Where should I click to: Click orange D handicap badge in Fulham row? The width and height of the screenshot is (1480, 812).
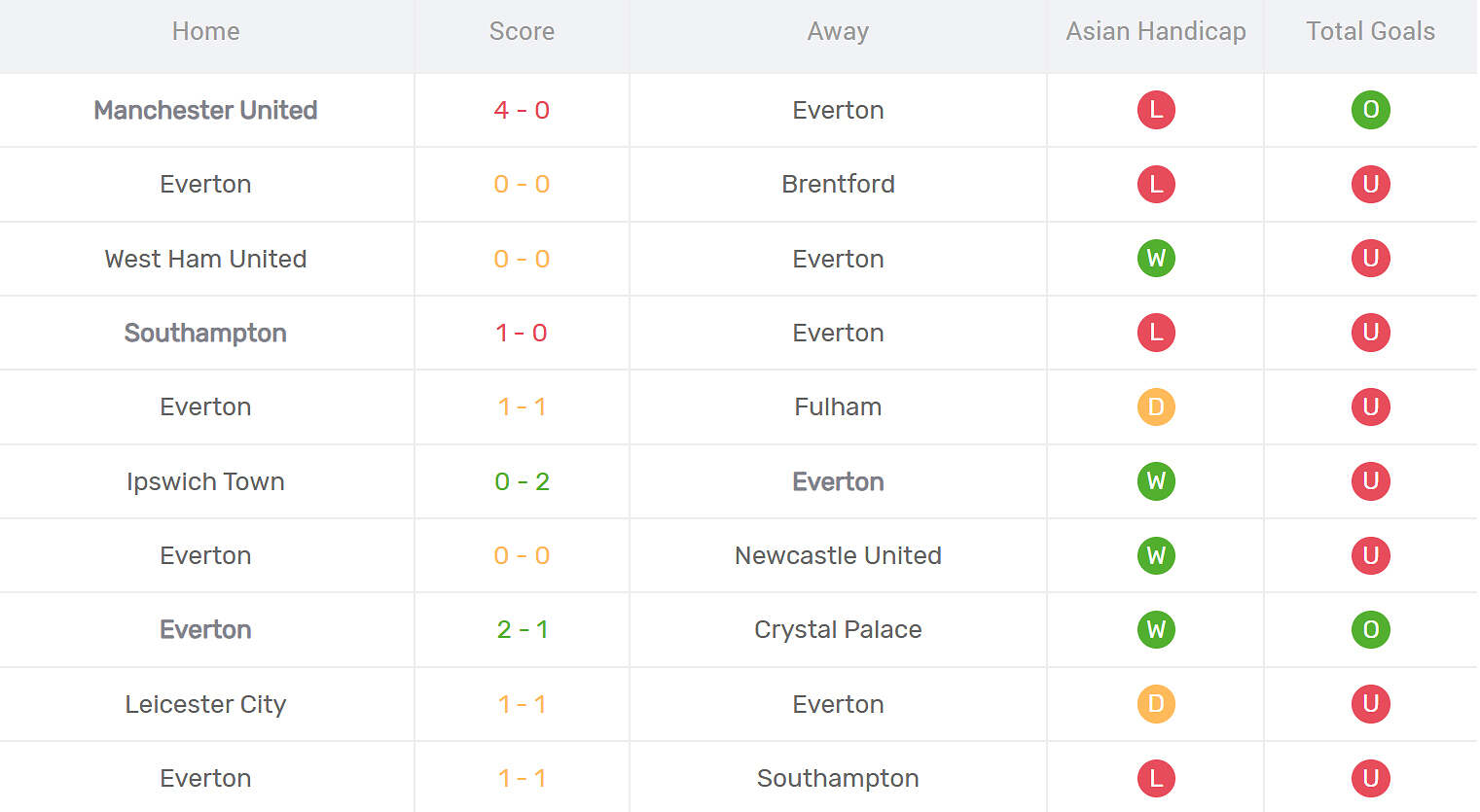(x=1156, y=406)
